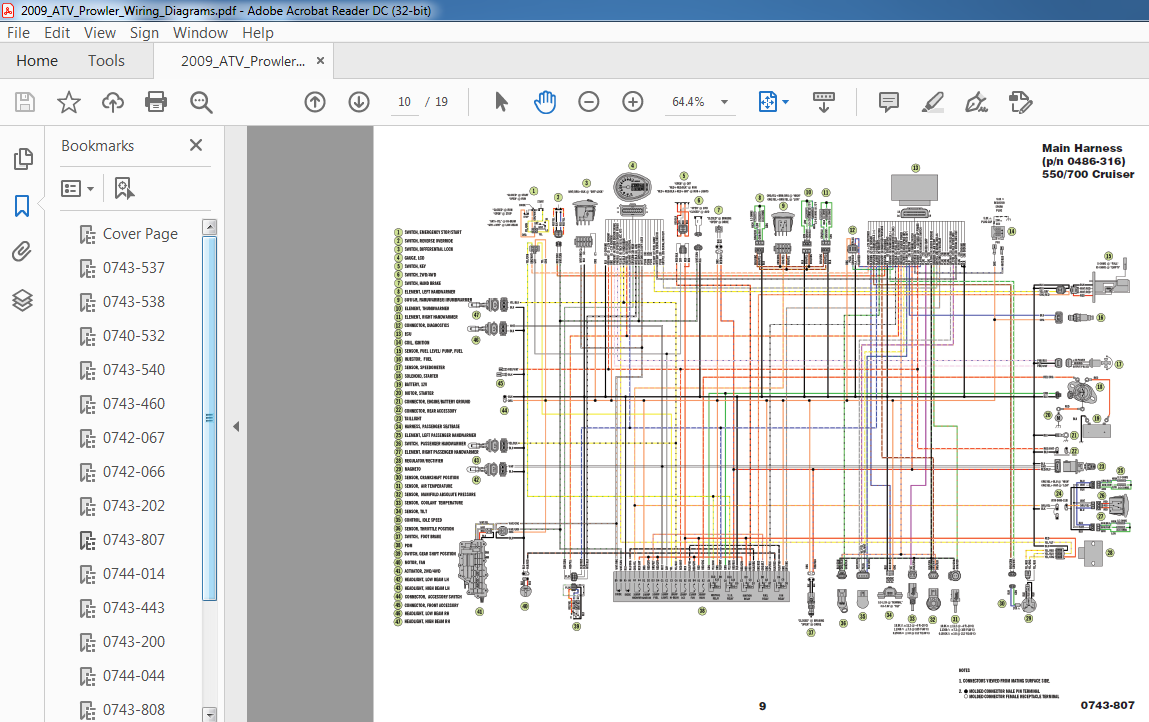This screenshot has width=1149, height=722.
Task: Close the 2009_ATV_Prowler document tab
Action: click(320, 61)
